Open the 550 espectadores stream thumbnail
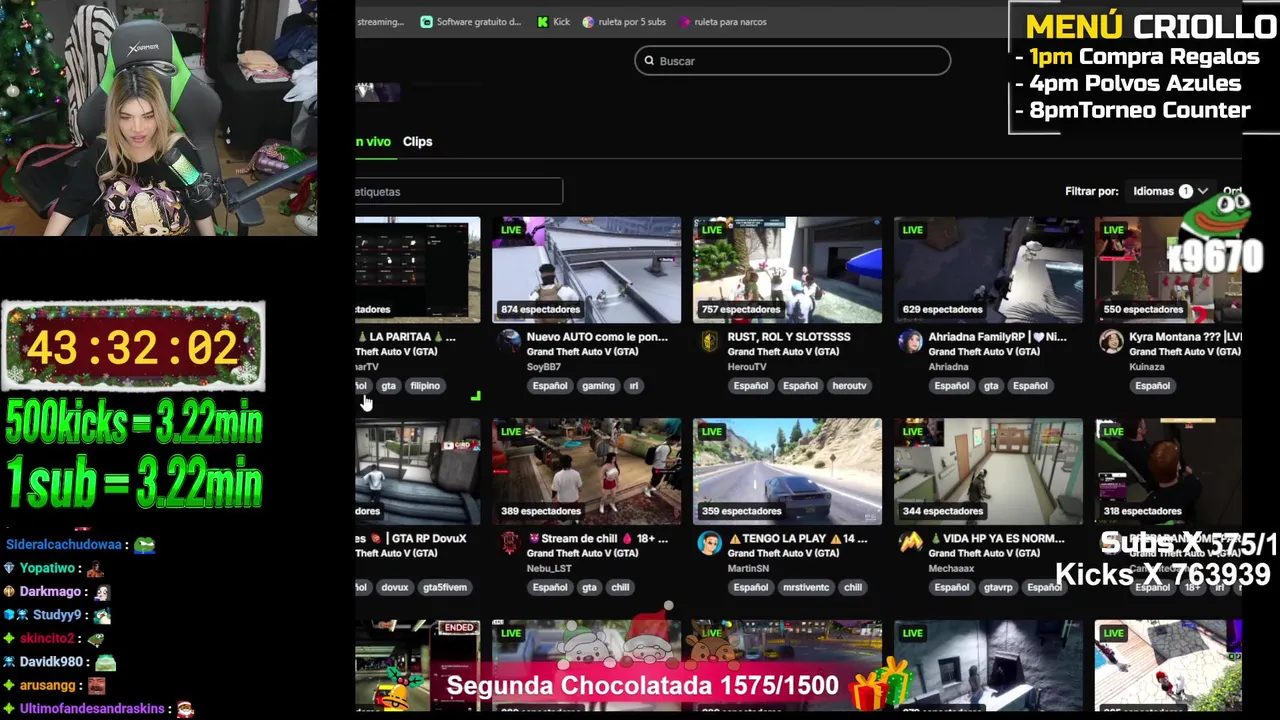1280x720 pixels. pos(1168,270)
